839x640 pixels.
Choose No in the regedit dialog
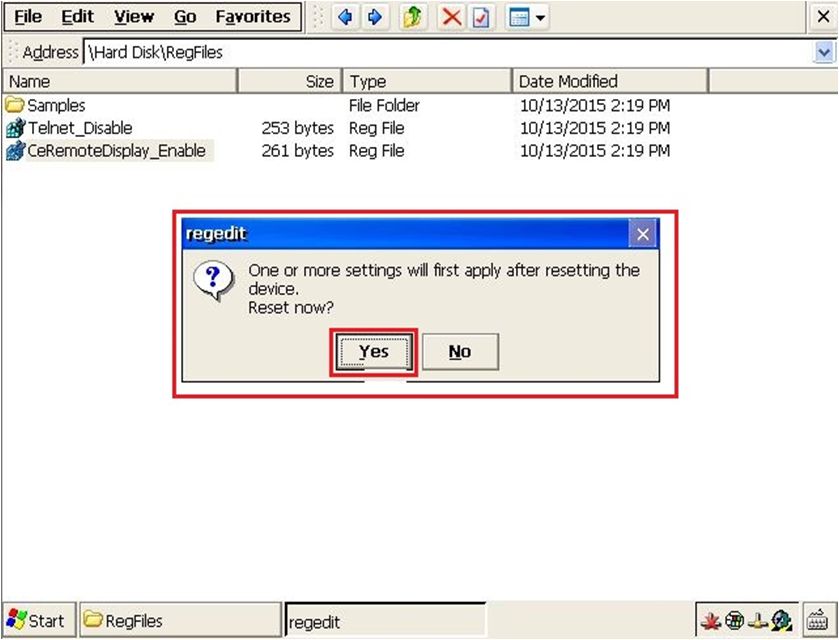click(x=459, y=352)
